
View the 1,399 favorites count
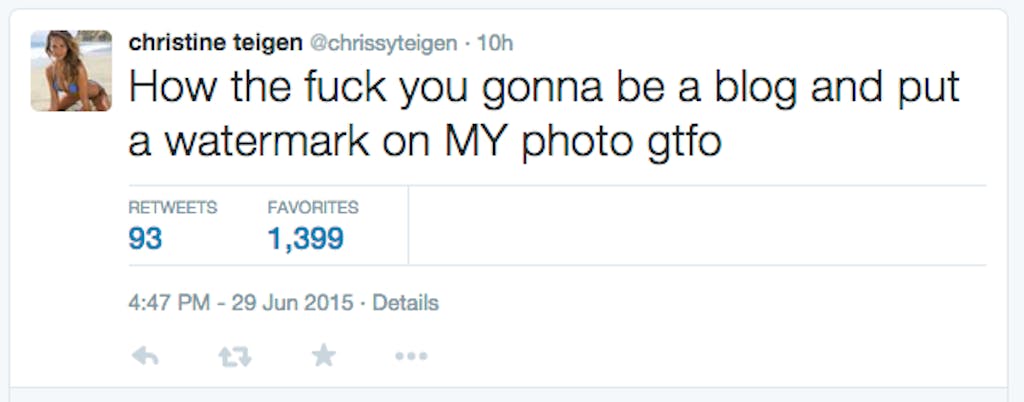[306, 238]
